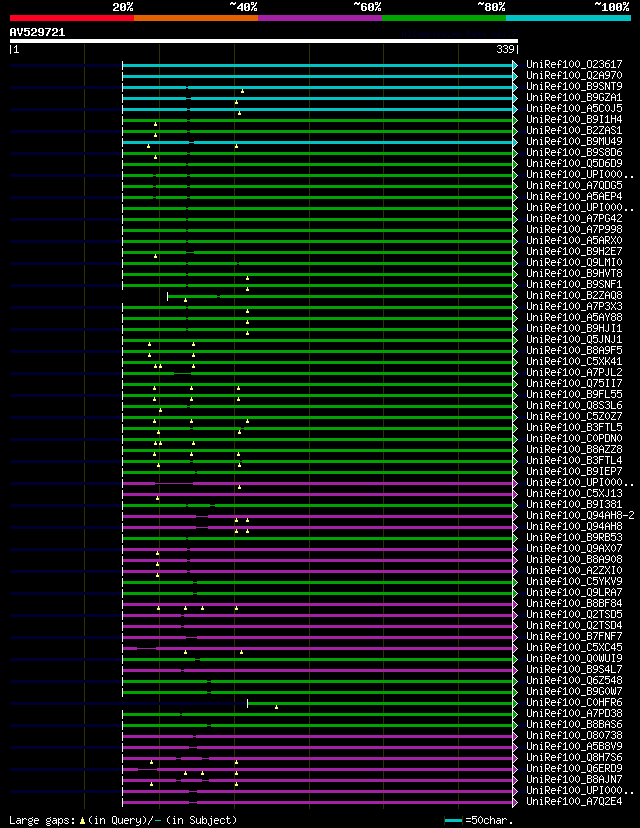Select subject UniRef100_B9RB53
The width and height of the screenshot is (640, 828).
point(575,537)
